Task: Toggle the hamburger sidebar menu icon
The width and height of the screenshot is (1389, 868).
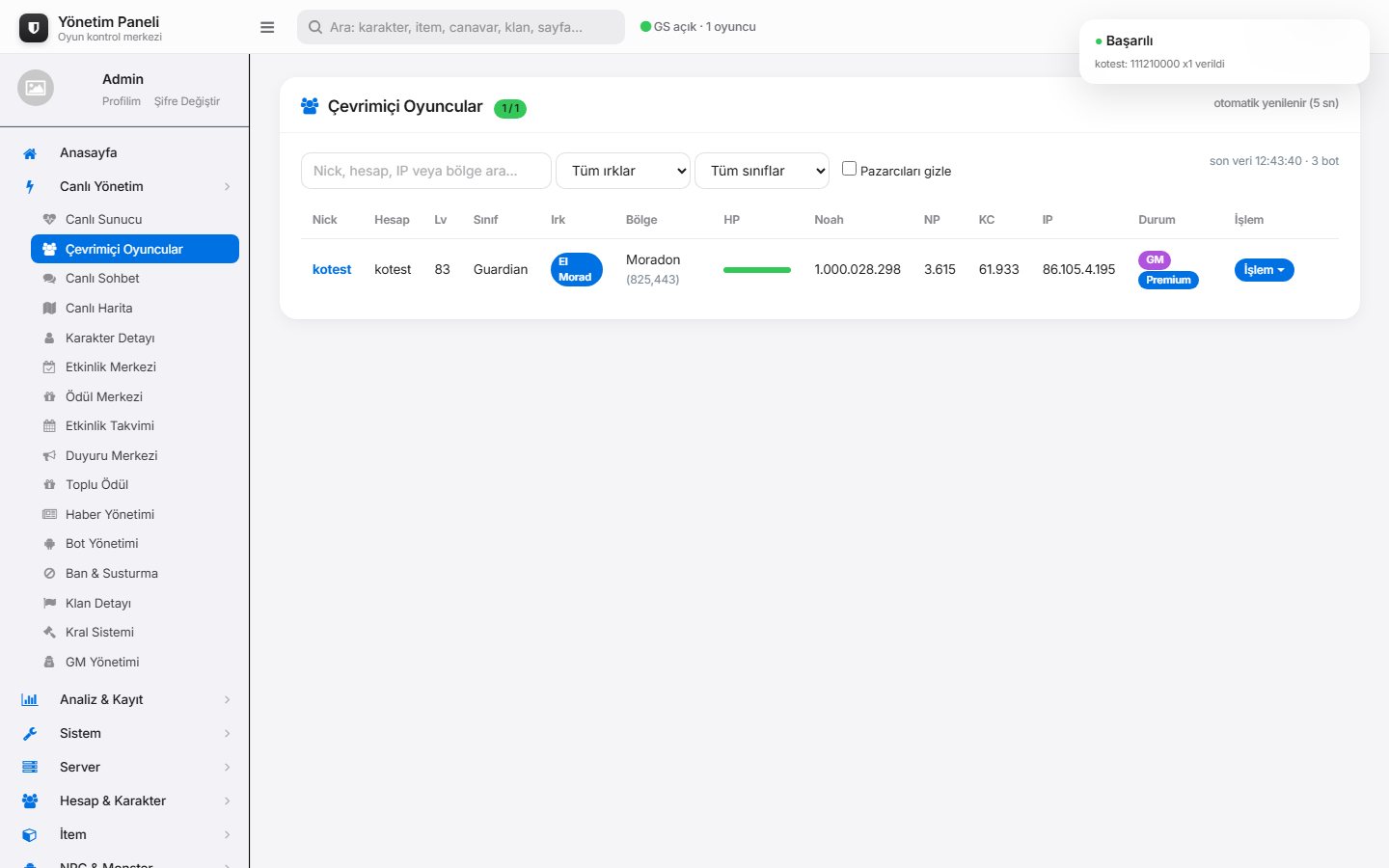Action: click(267, 27)
